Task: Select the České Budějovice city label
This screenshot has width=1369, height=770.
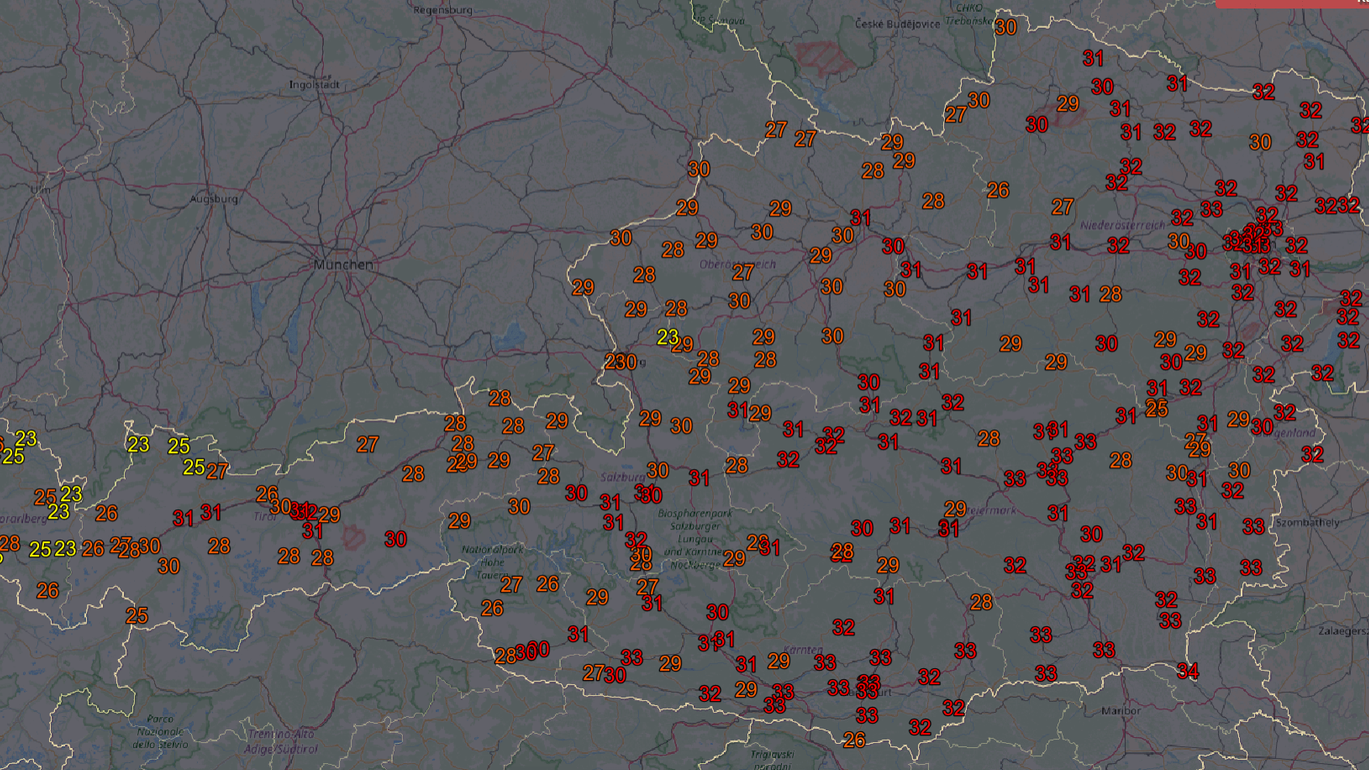Action: [x=897, y=23]
